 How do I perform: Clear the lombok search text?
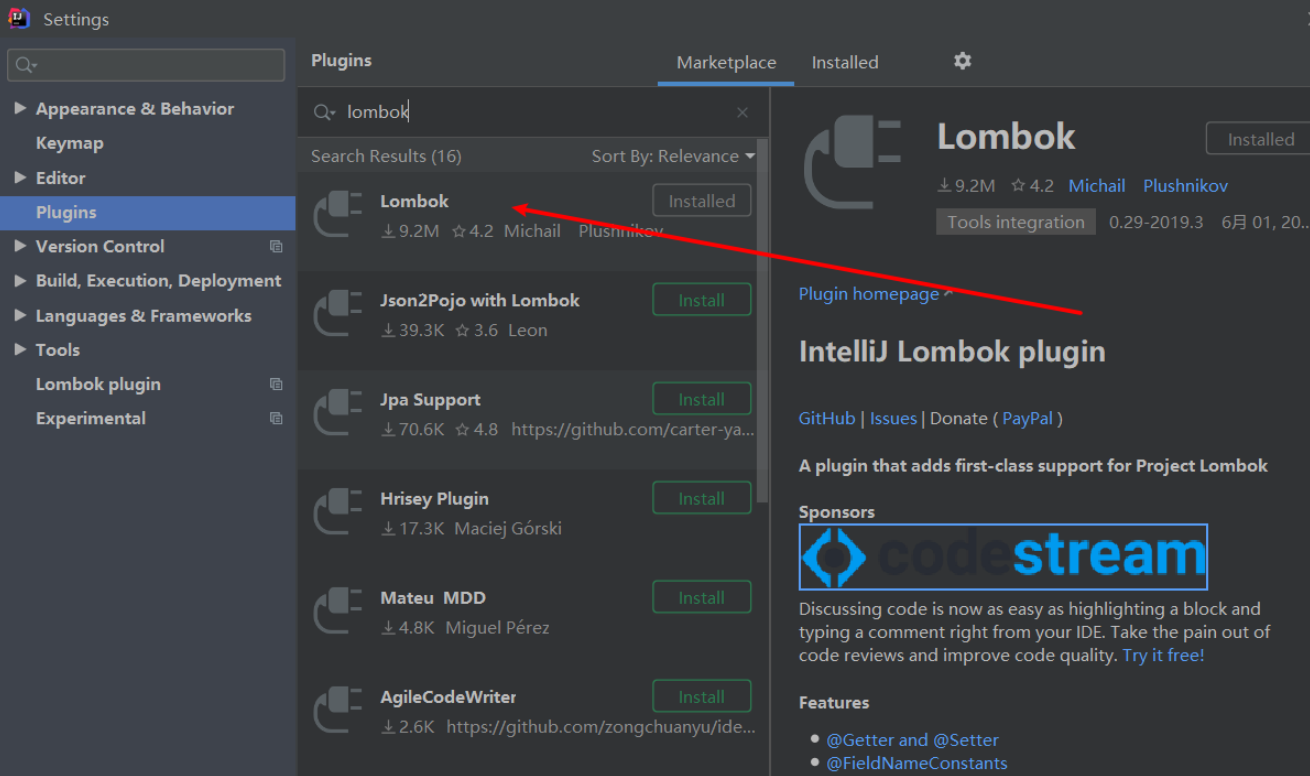[x=742, y=113]
